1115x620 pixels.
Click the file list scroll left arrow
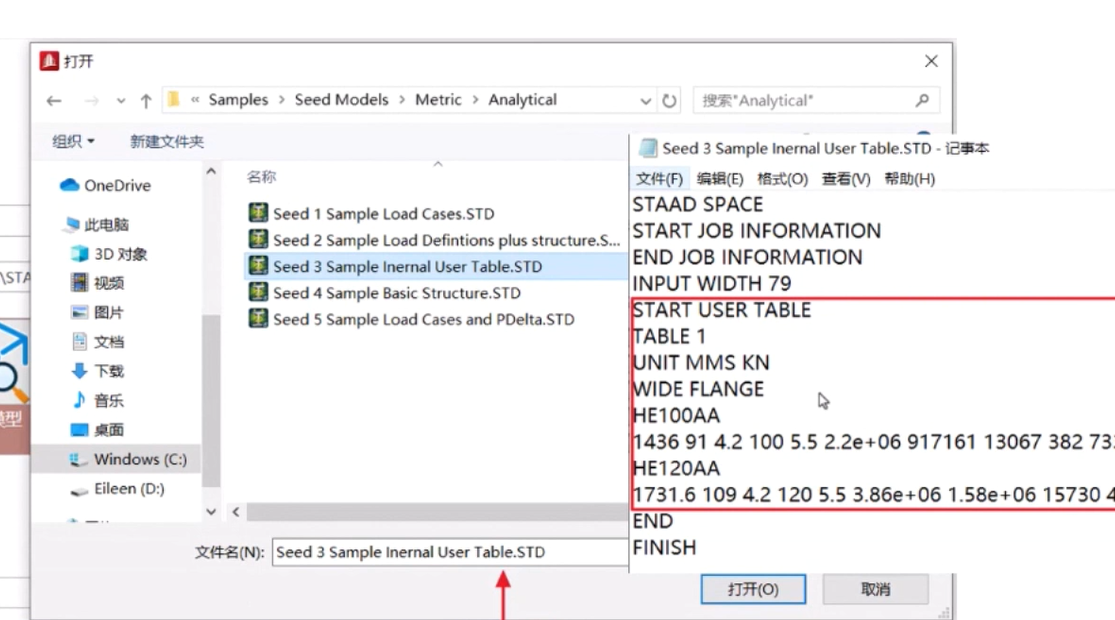tap(236, 511)
